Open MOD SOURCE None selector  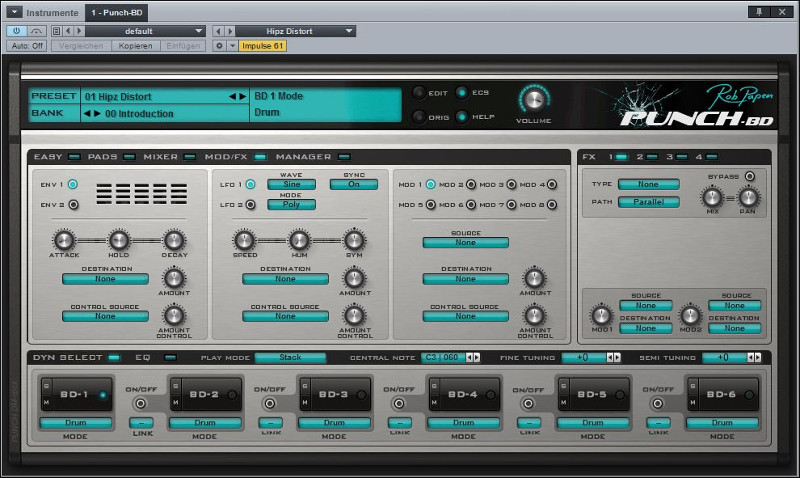coord(465,242)
